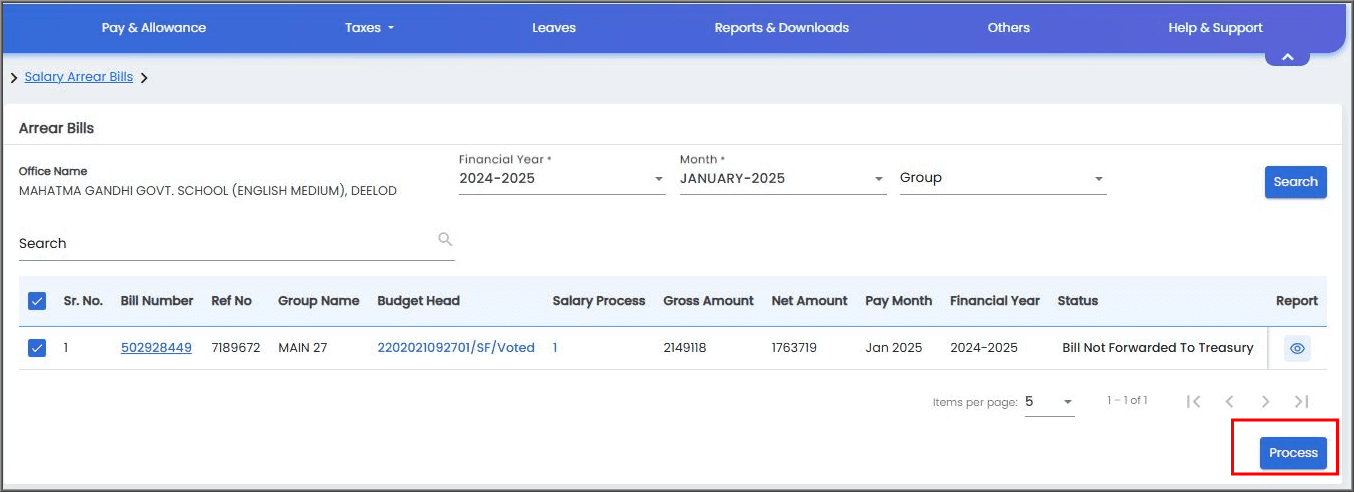Click the Process button
Image resolution: width=1354 pixels, height=492 pixels.
coord(1294,453)
